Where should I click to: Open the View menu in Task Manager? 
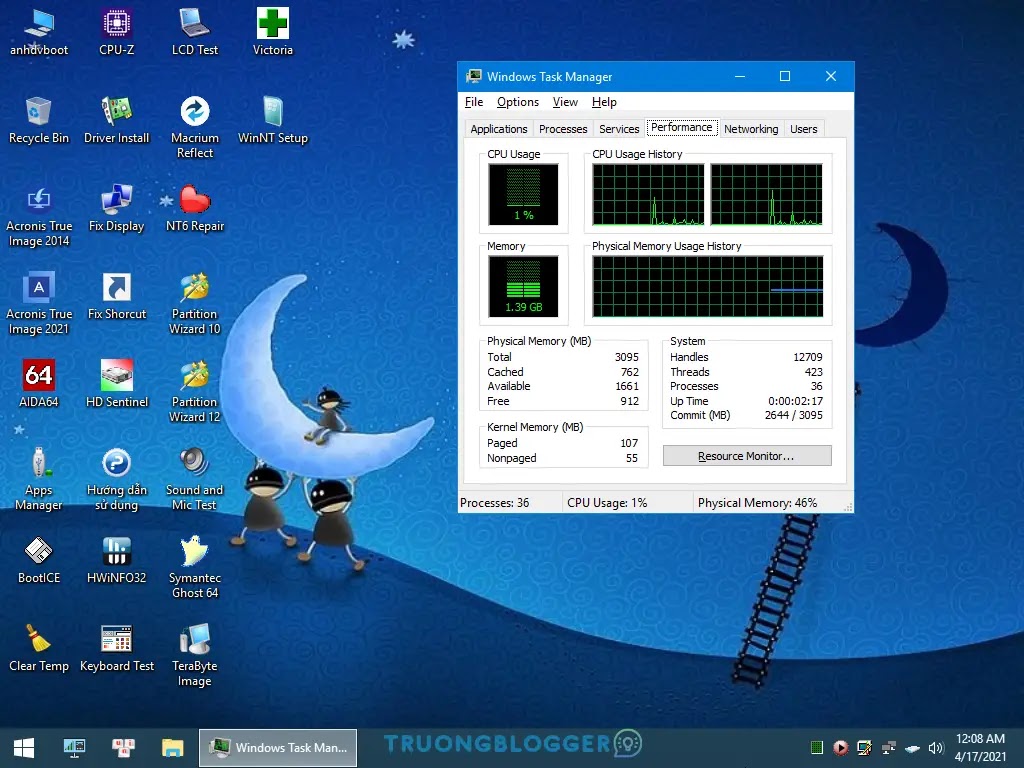[x=565, y=102]
